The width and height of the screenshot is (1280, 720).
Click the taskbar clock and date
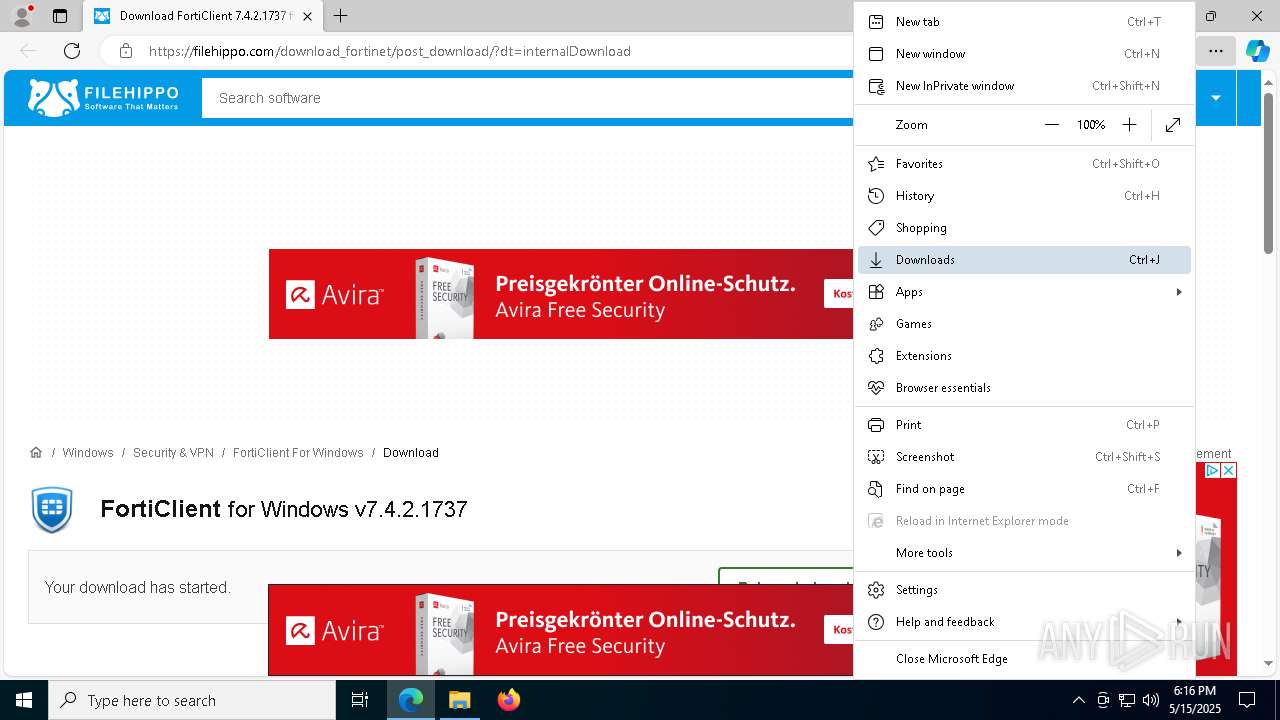1195,700
